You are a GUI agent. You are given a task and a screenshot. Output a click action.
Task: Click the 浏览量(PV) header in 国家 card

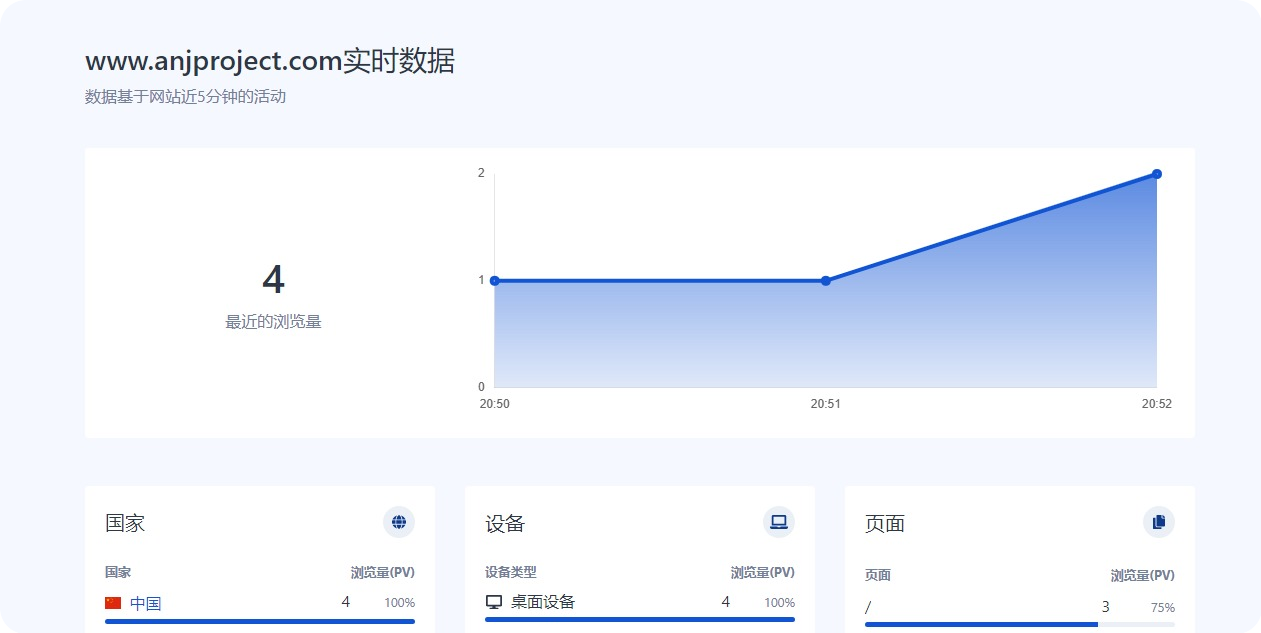pyautogui.click(x=382, y=573)
